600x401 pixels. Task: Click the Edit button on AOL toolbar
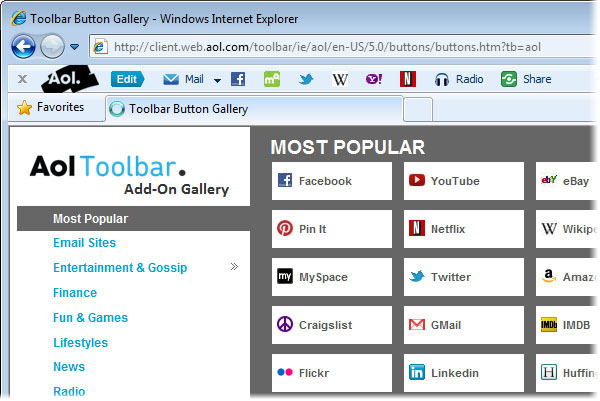click(x=127, y=79)
